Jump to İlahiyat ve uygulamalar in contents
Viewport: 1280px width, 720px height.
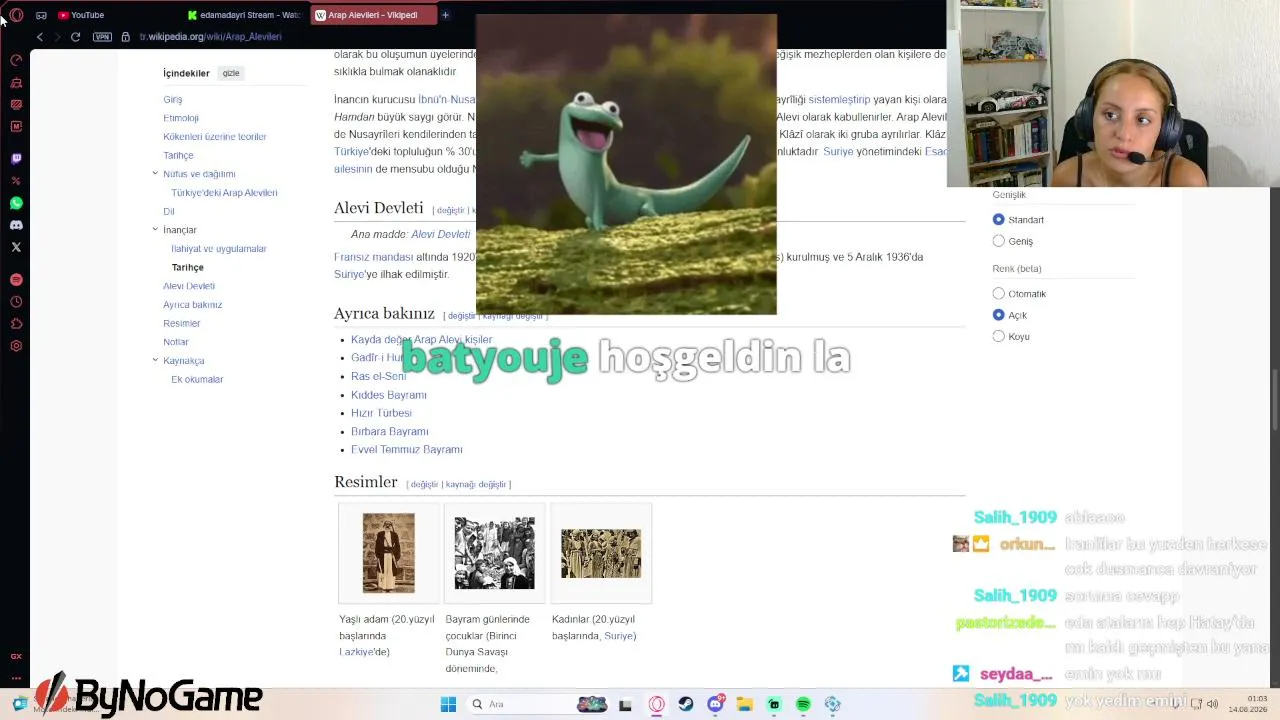219,249
